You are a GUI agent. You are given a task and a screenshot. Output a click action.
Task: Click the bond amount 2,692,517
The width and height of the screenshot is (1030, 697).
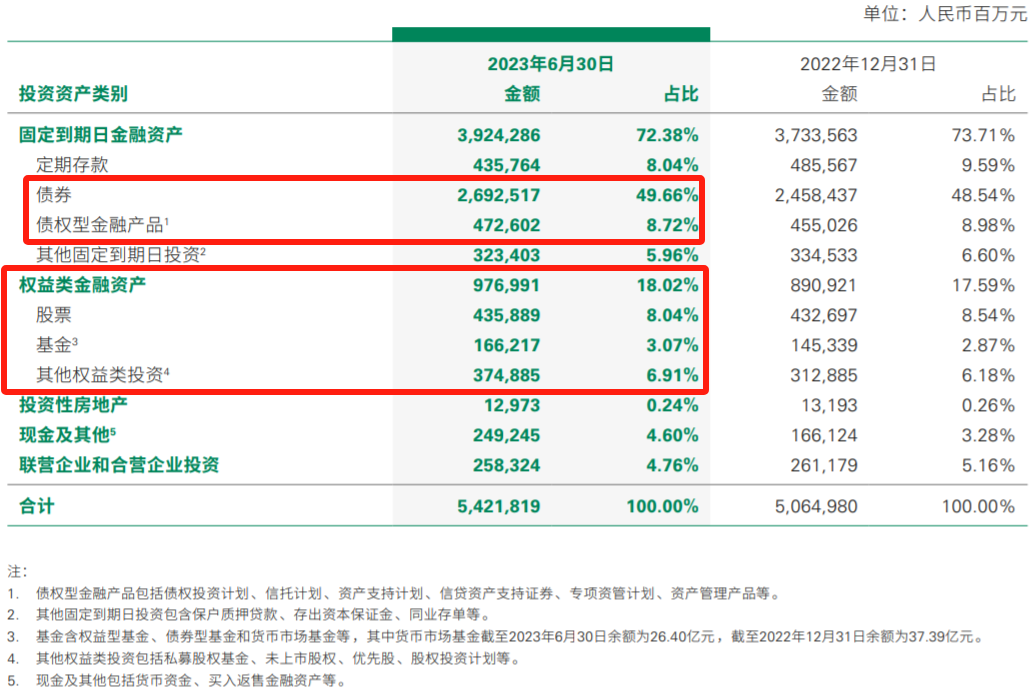[499, 195]
